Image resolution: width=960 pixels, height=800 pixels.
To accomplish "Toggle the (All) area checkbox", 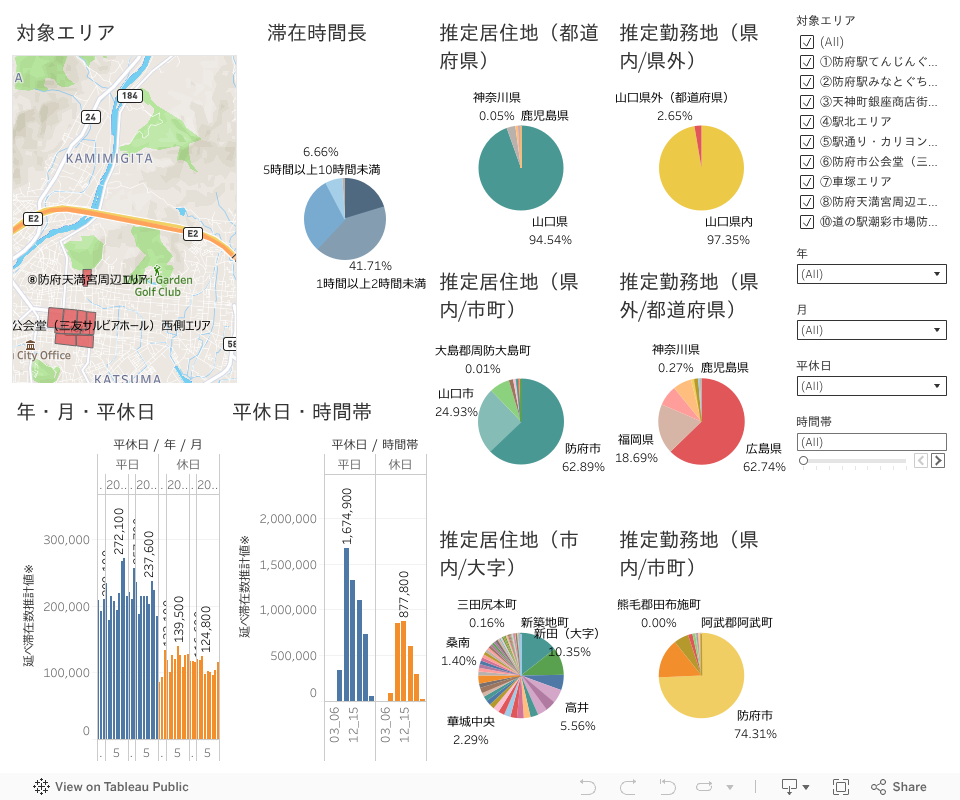I will point(807,42).
